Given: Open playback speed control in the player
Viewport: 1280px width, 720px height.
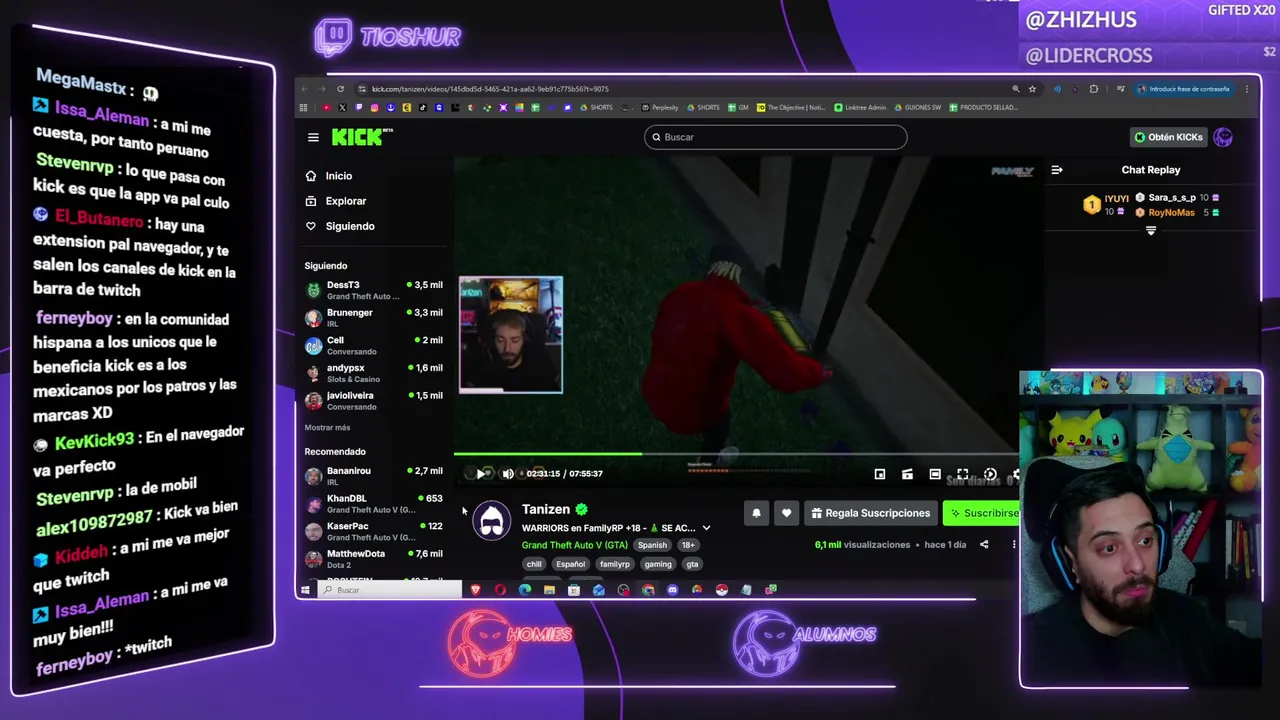Looking at the screenshot, I should pyautogui.click(x=990, y=474).
